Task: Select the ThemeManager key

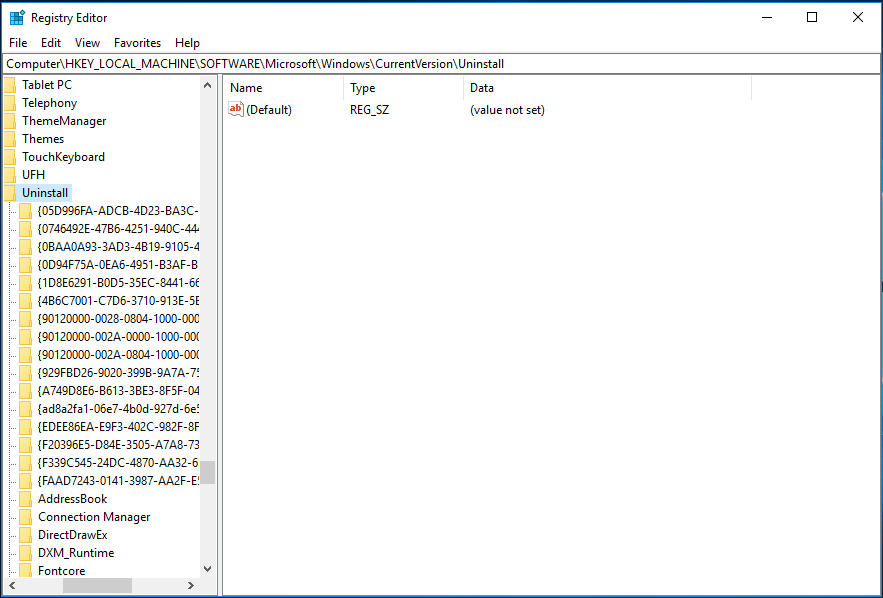Action: coord(64,121)
